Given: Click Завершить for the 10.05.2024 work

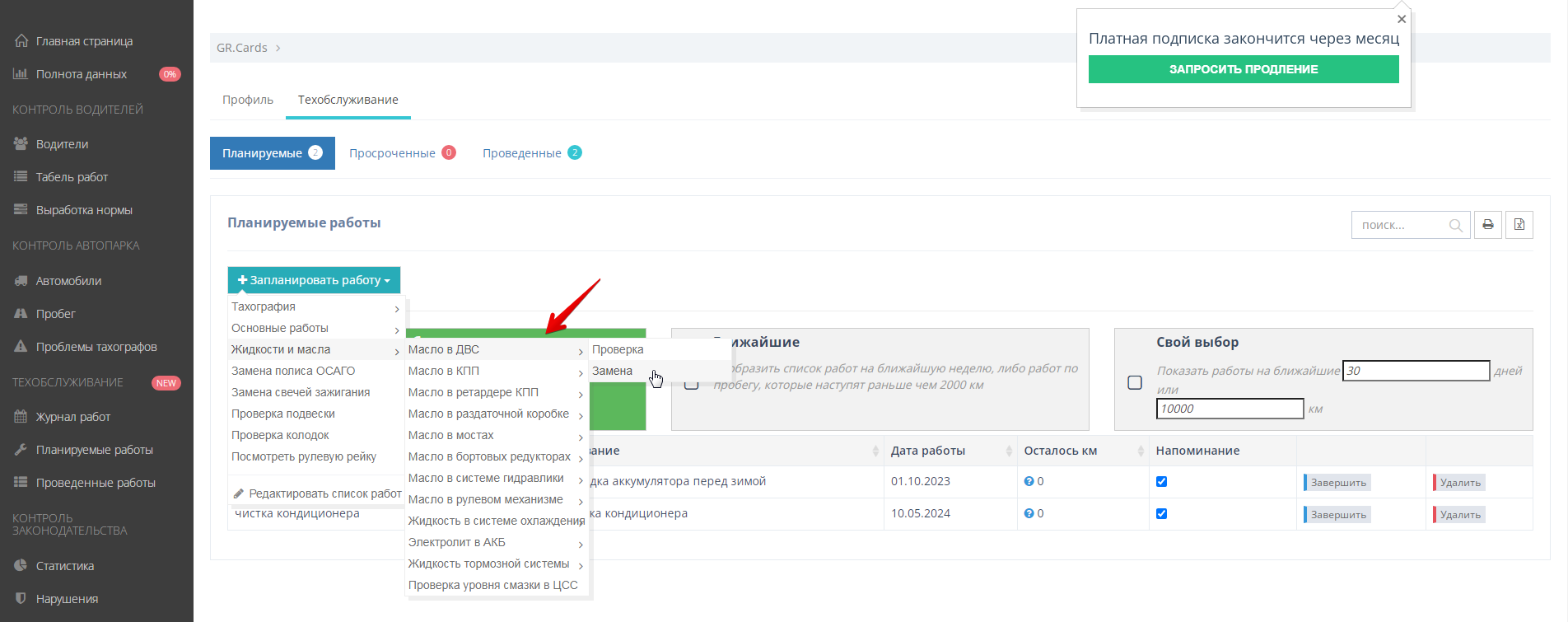Looking at the screenshot, I should (x=1337, y=514).
